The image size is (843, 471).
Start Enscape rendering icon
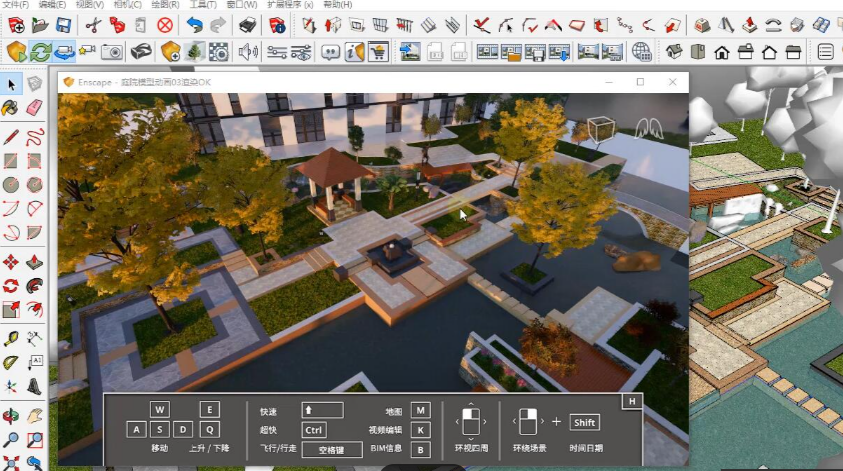click(17, 52)
